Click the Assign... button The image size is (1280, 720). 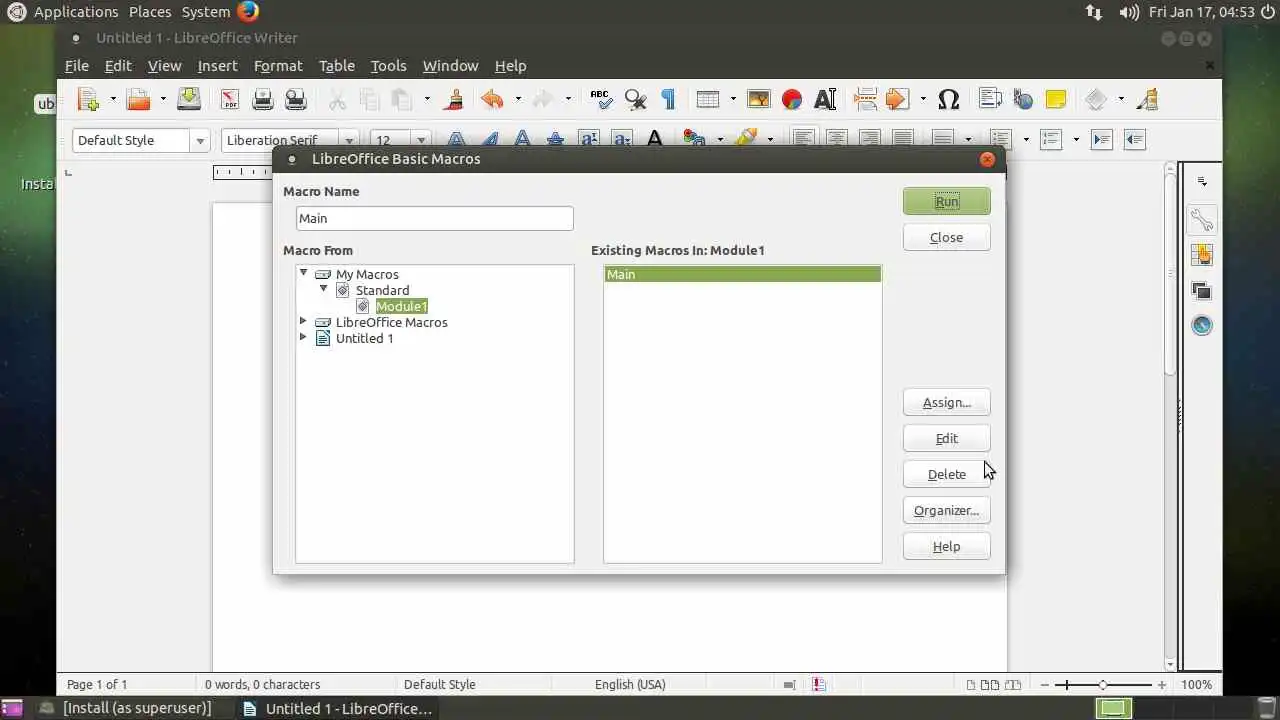pos(946,402)
